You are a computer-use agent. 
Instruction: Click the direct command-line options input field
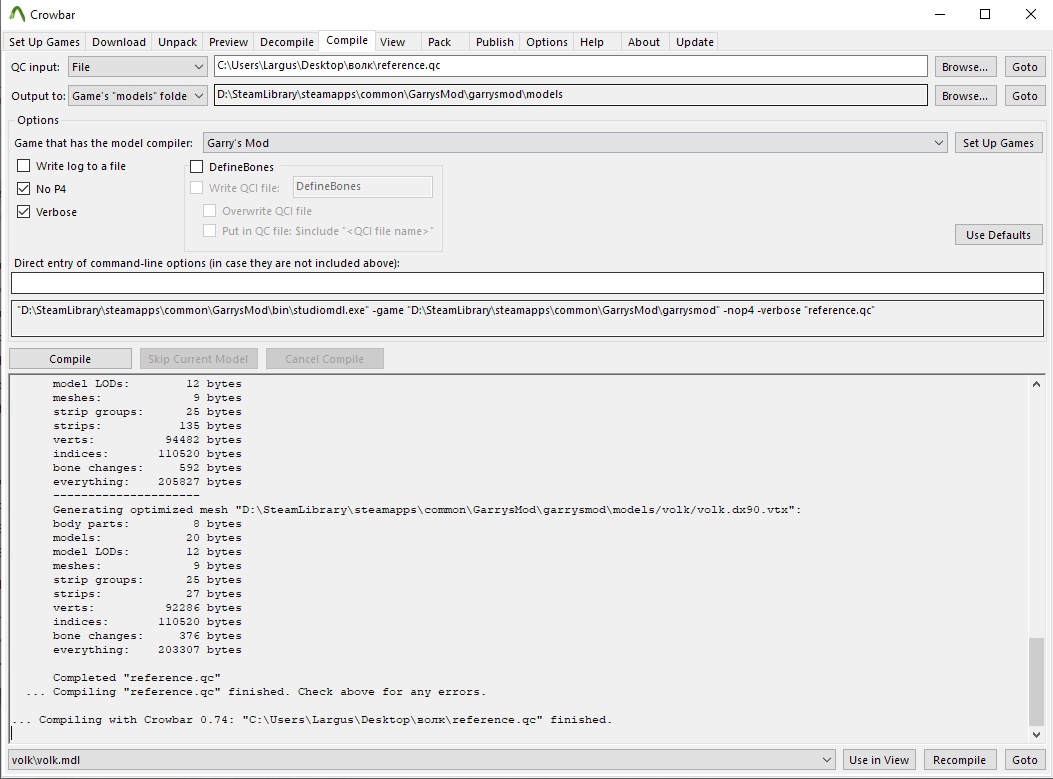coord(527,283)
